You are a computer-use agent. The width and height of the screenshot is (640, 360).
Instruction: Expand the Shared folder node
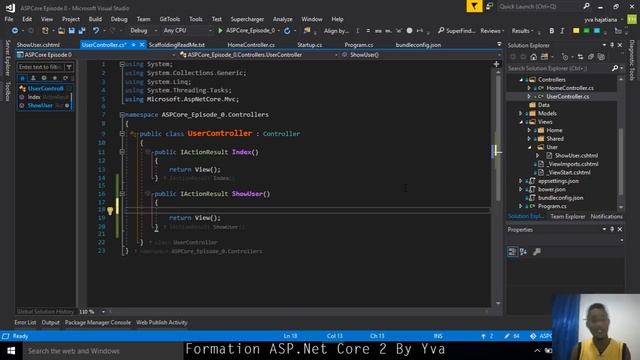point(529,139)
